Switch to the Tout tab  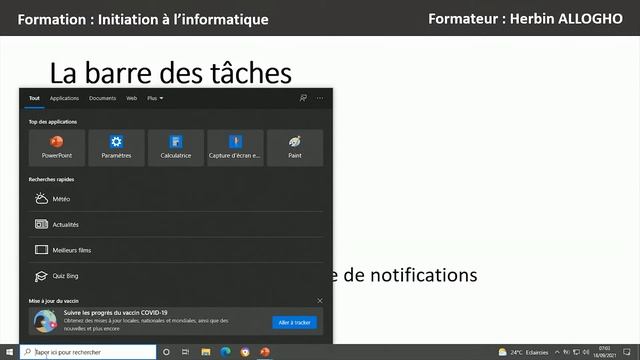34,98
